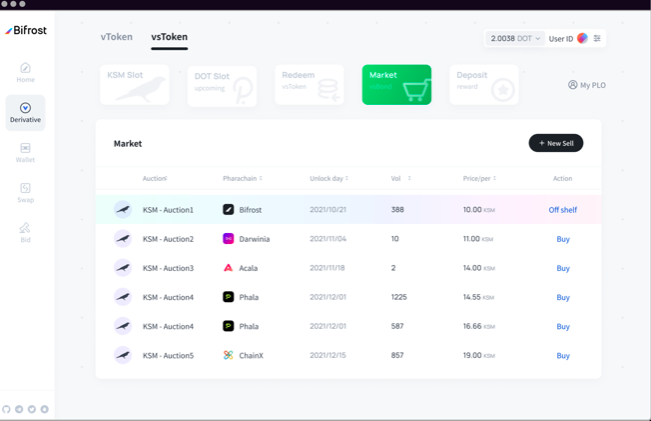This screenshot has height=421, width=651.
Task: Click the Twitter icon in sidebar footer
Action: click(32, 409)
